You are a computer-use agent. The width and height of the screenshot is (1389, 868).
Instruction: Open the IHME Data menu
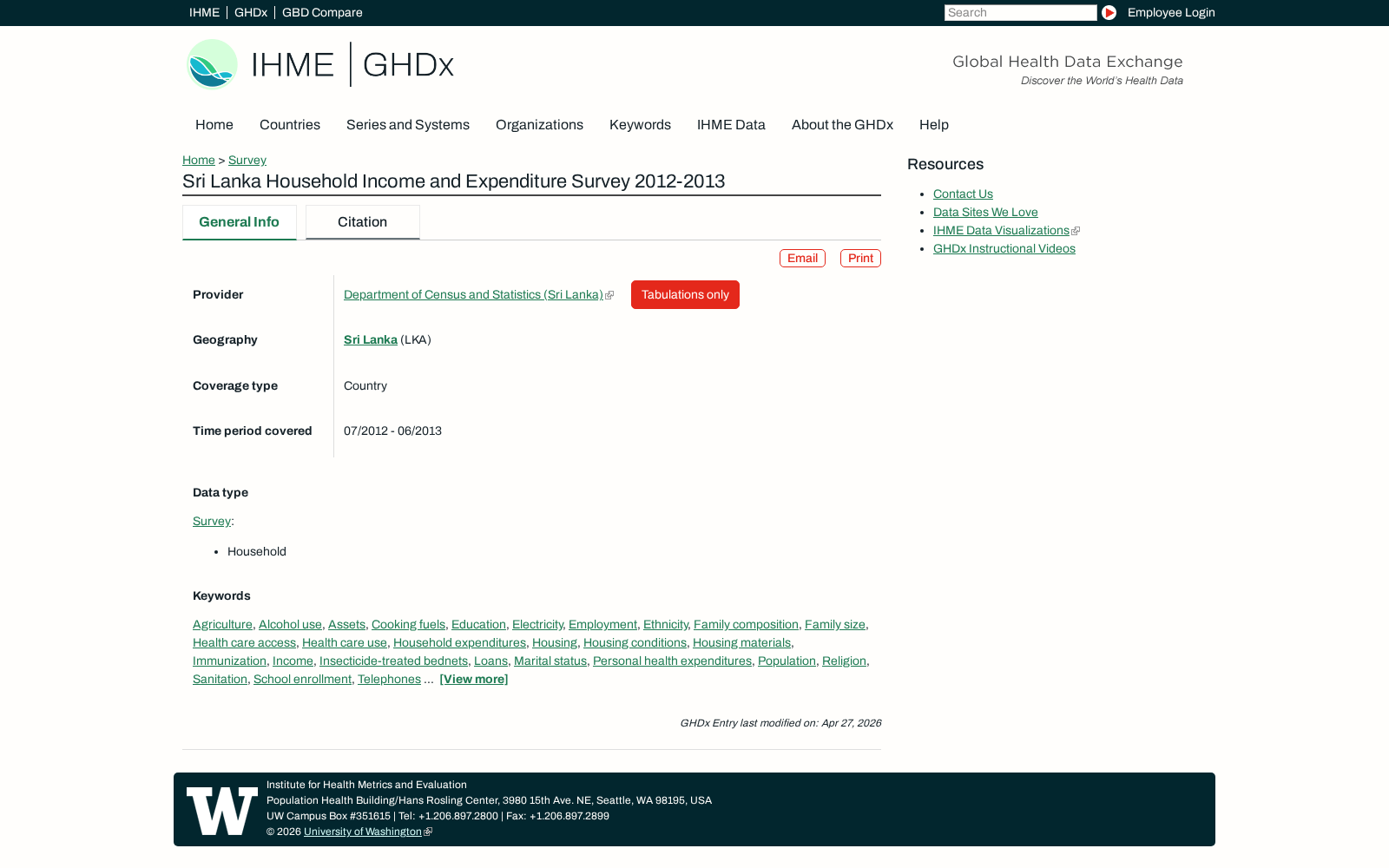(731, 125)
